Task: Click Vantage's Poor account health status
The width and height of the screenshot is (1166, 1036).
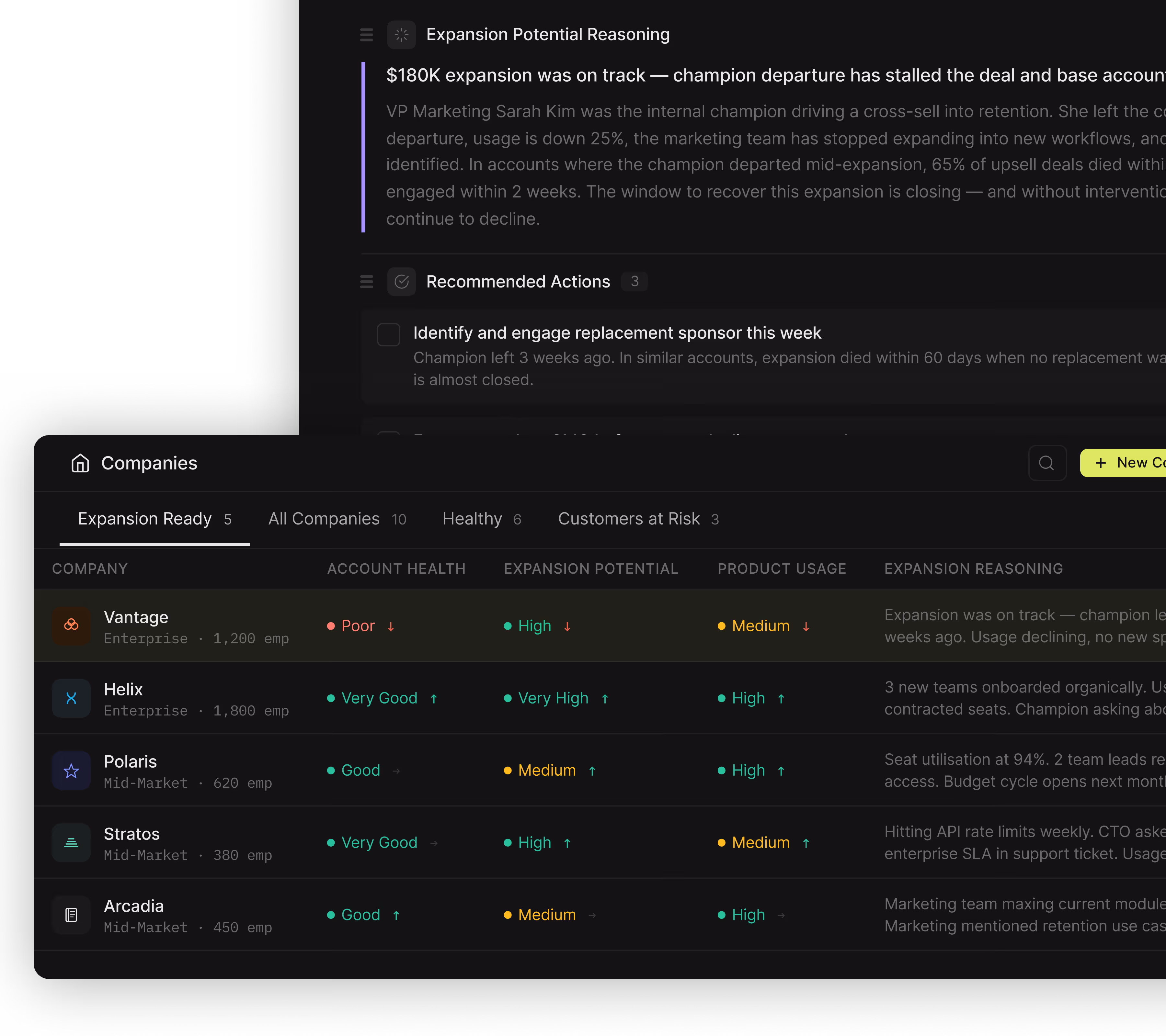Action: tap(358, 626)
